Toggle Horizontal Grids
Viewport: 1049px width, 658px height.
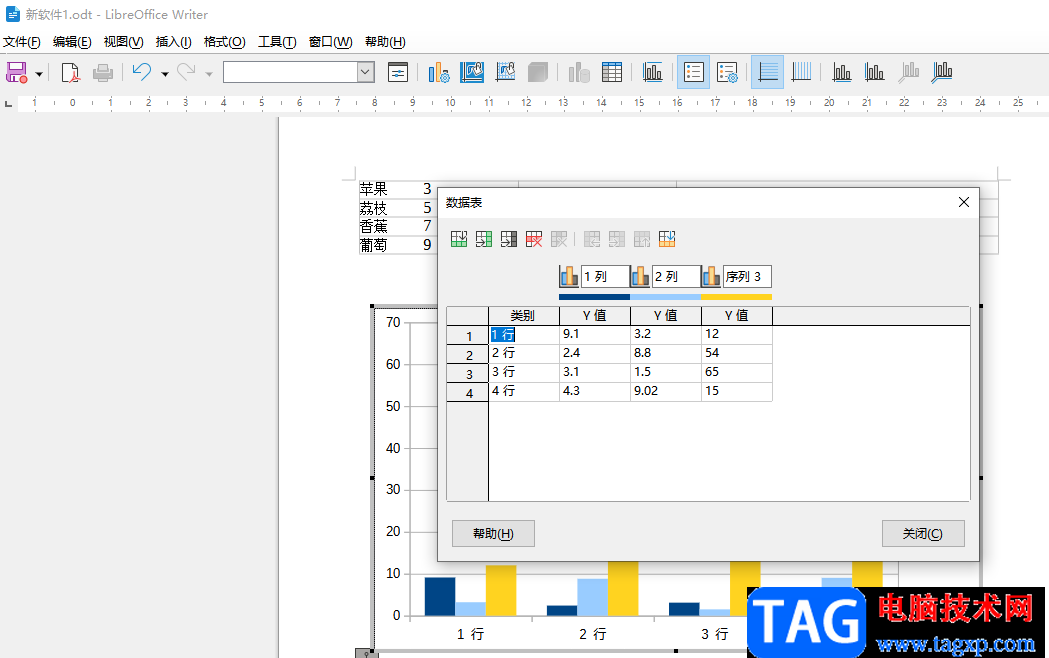click(x=767, y=72)
